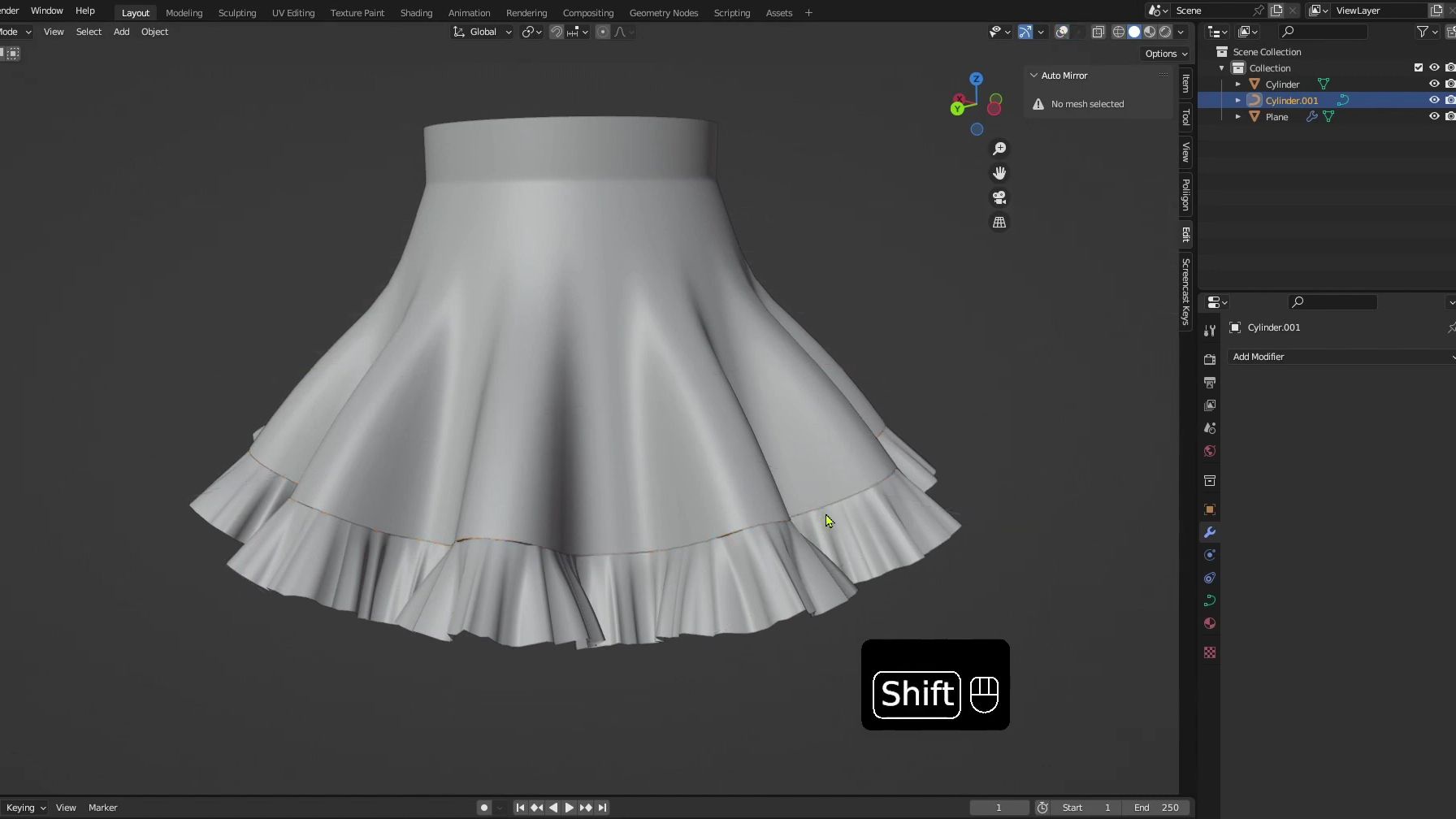1456x819 pixels.
Task: Click the Add Modifier button
Action: click(x=1340, y=356)
